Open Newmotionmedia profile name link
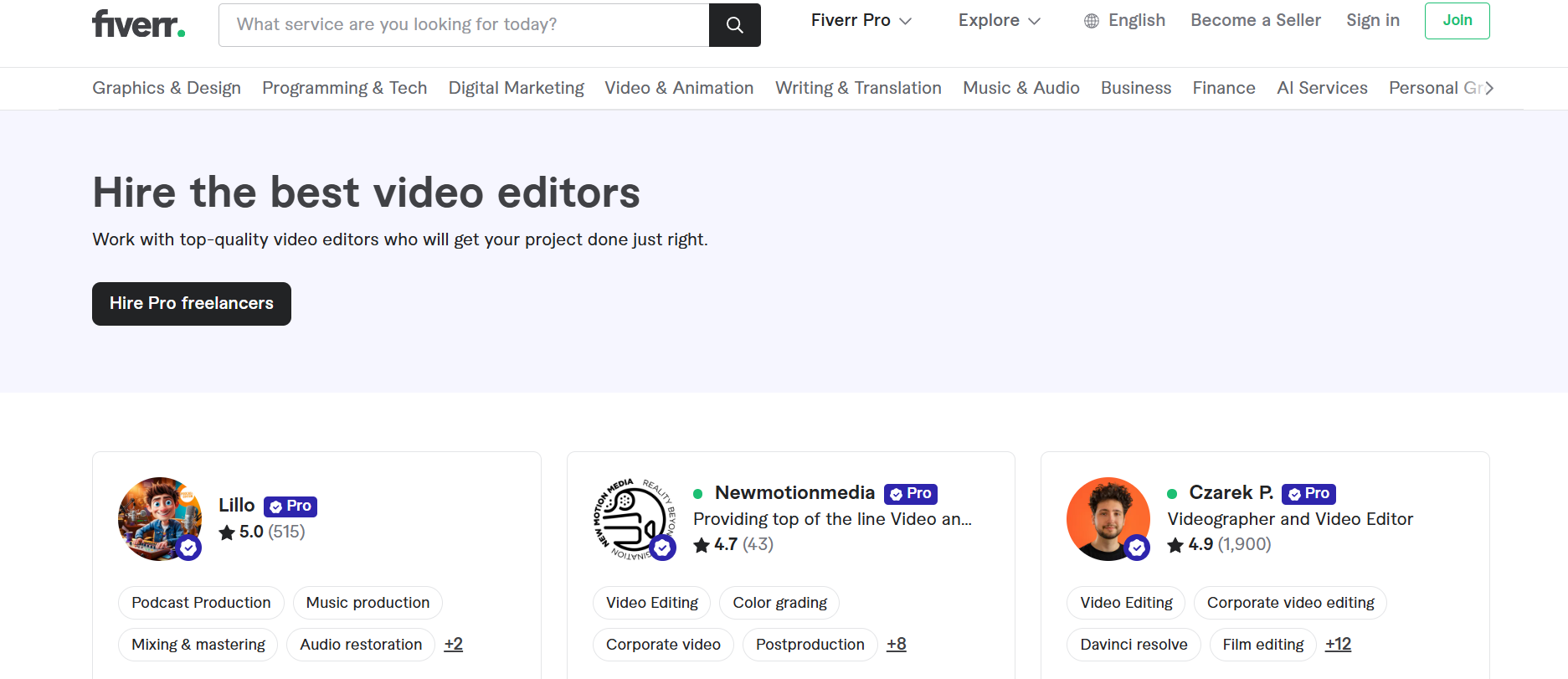The height and width of the screenshot is (679, 1568). click(x=795, y=493)
